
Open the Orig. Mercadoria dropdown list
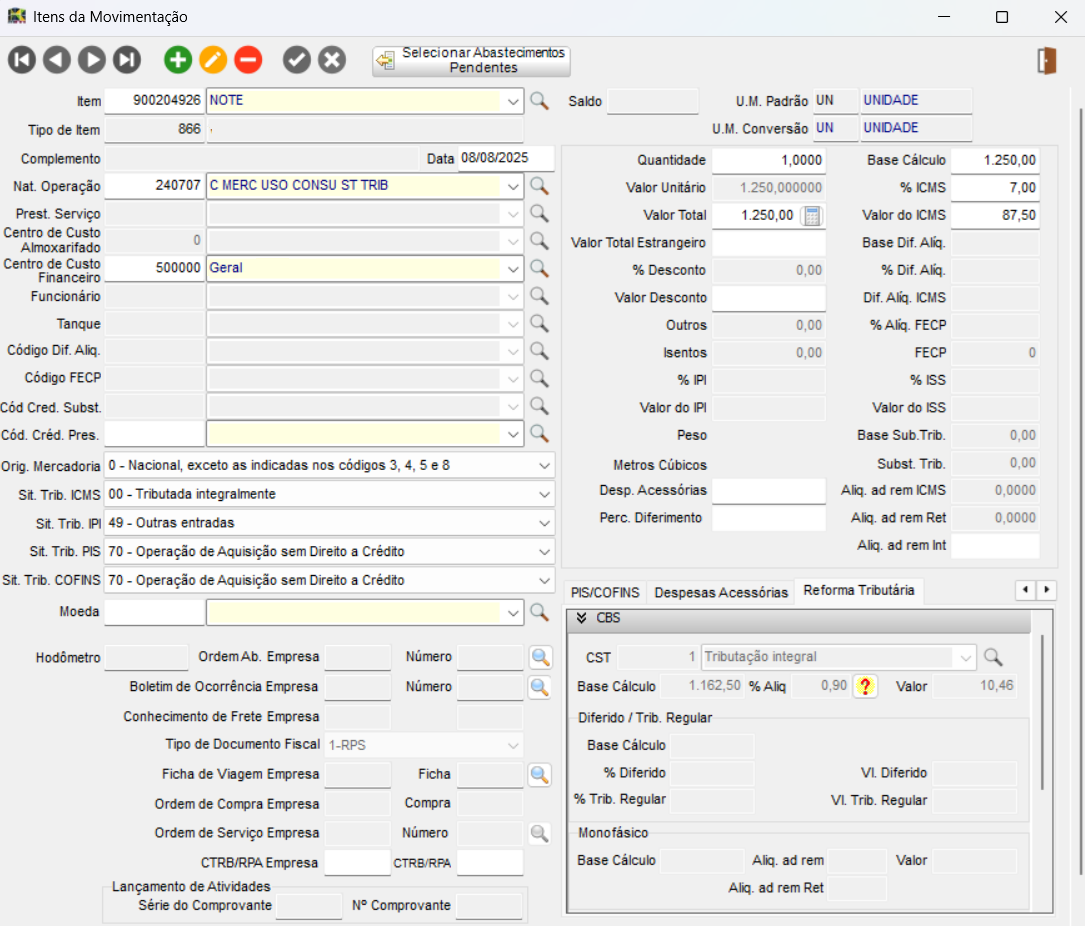pyautogui.click(x=543, y=466)
